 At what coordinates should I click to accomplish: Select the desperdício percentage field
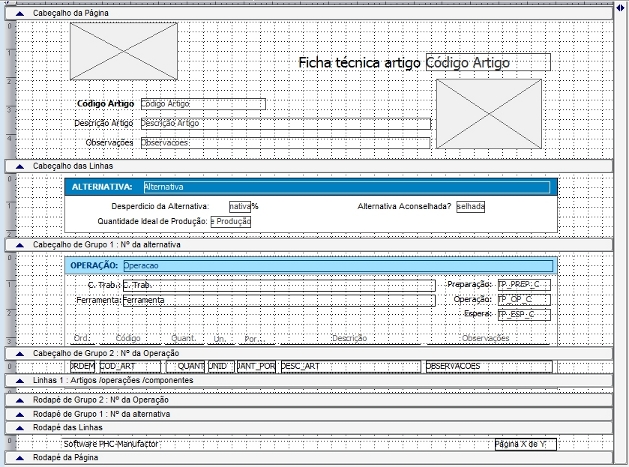tap(240, 207)
